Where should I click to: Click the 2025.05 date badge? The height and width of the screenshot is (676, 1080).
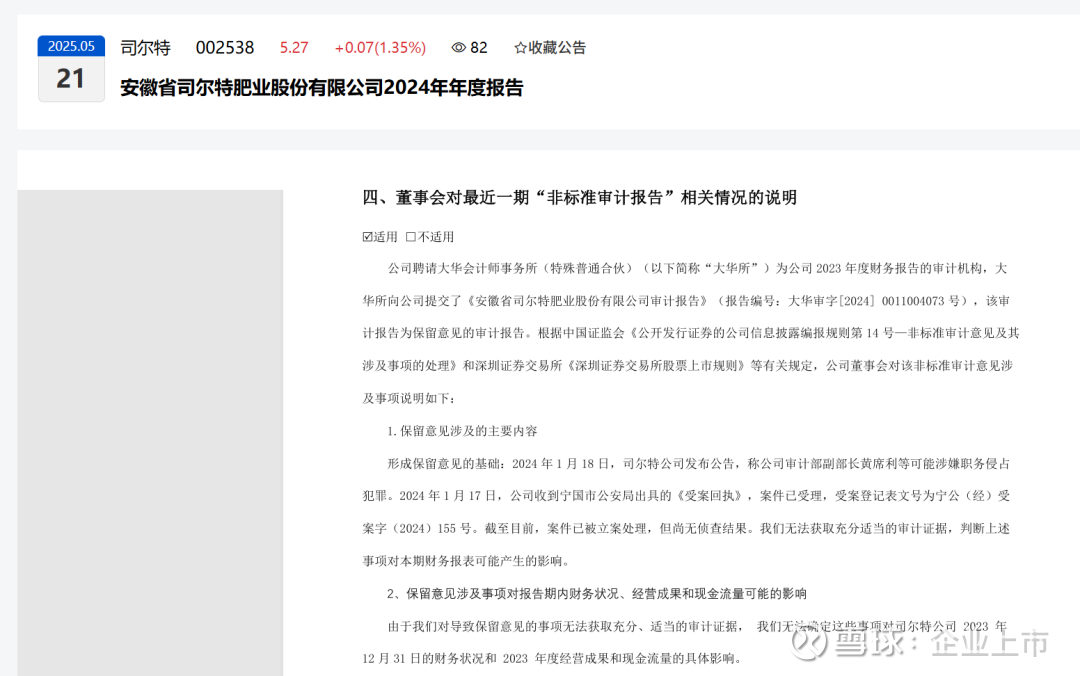coord(71,46)
